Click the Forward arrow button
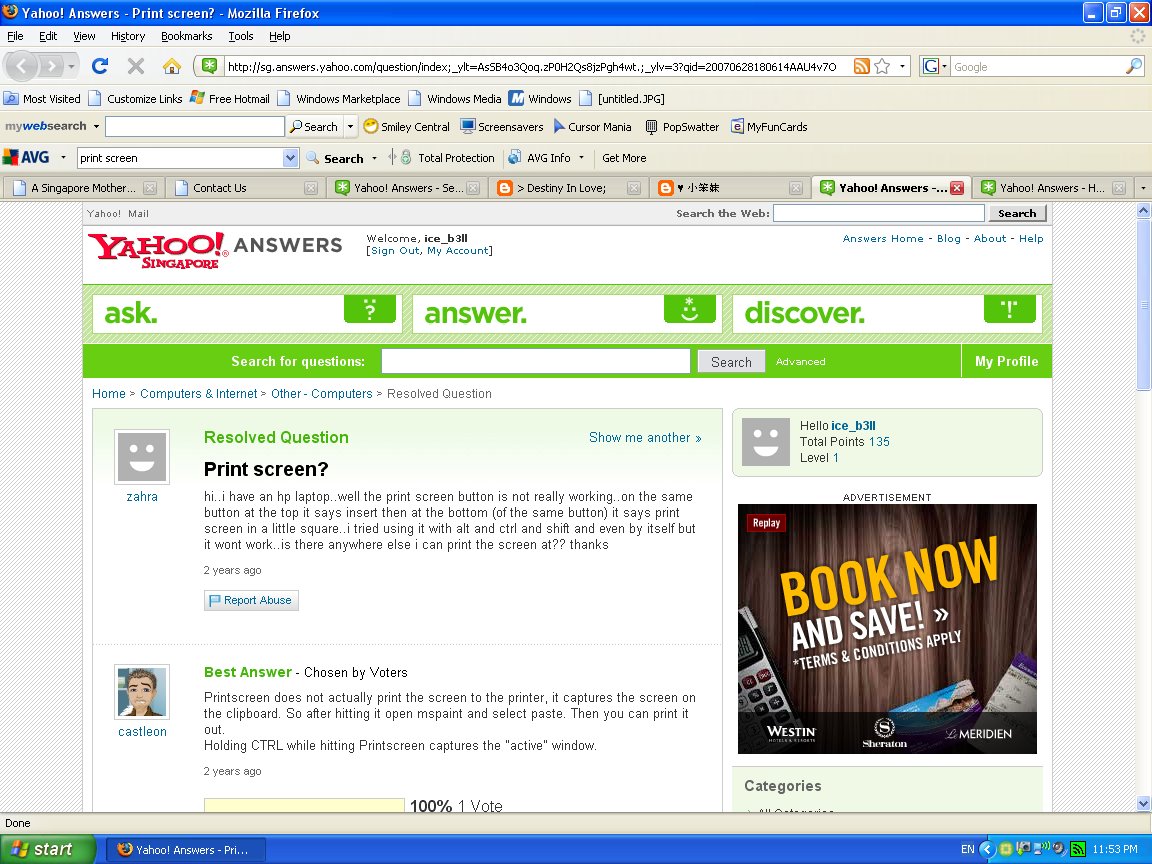This screenshot has height=864, width=1152. click(x=50, y=67)
